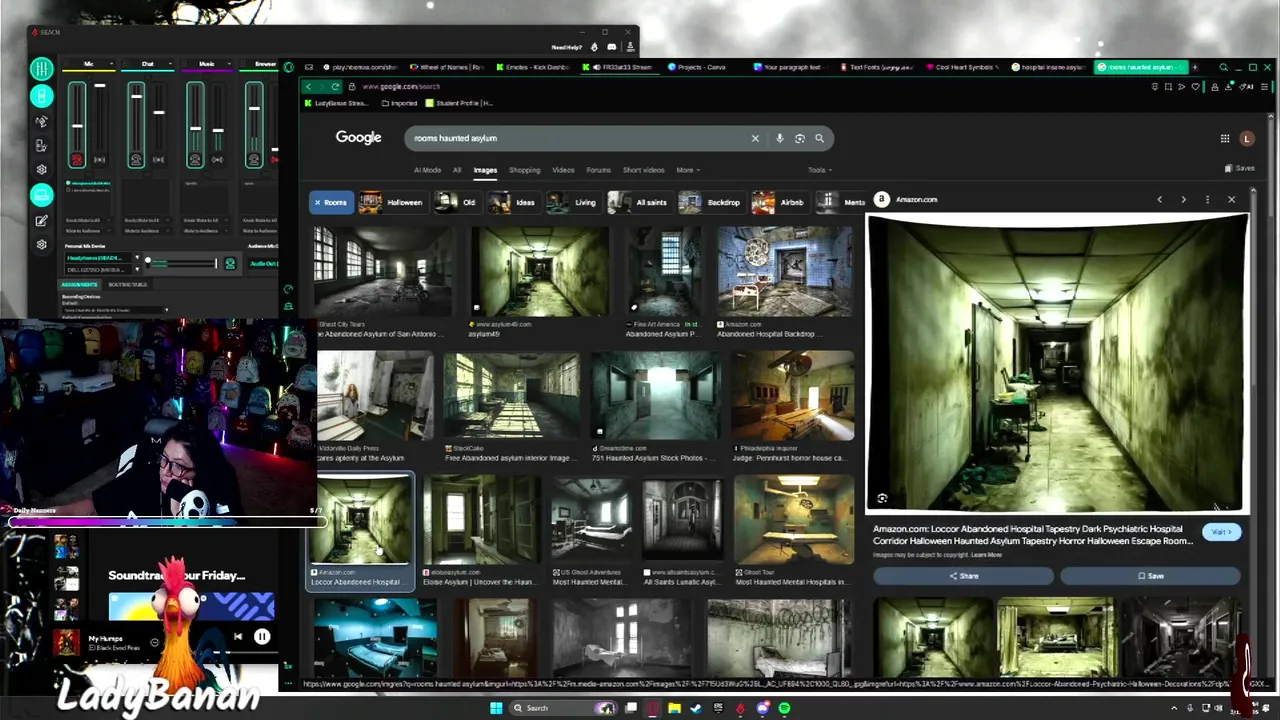This screenshot has width=1280, height=720.
Task: Toggle Music channel headphone mute button
Action: coord(195,160)
